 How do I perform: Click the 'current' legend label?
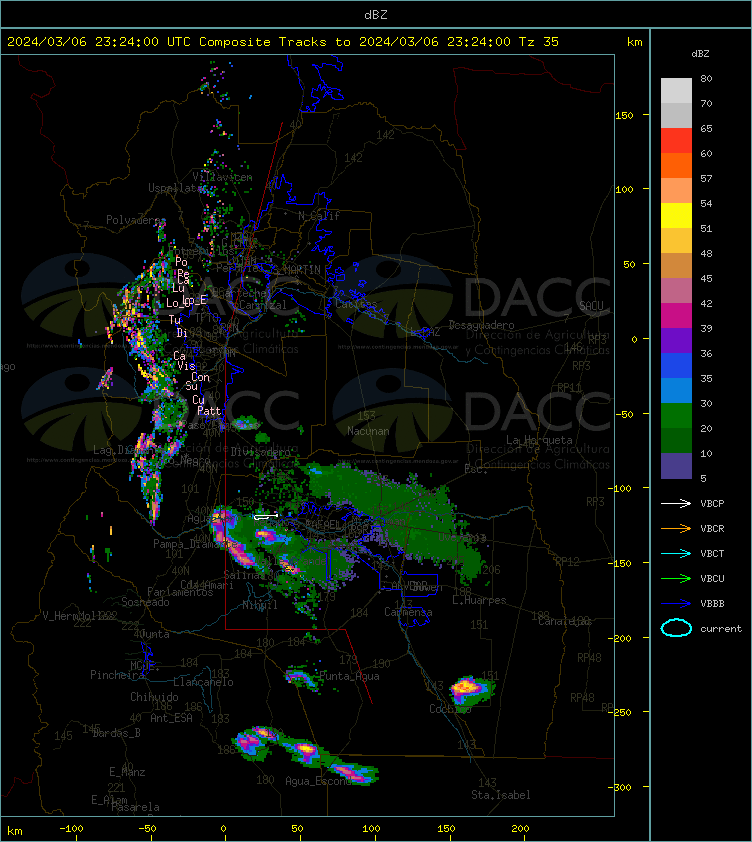pyautogui.click(x=721, y=628)
